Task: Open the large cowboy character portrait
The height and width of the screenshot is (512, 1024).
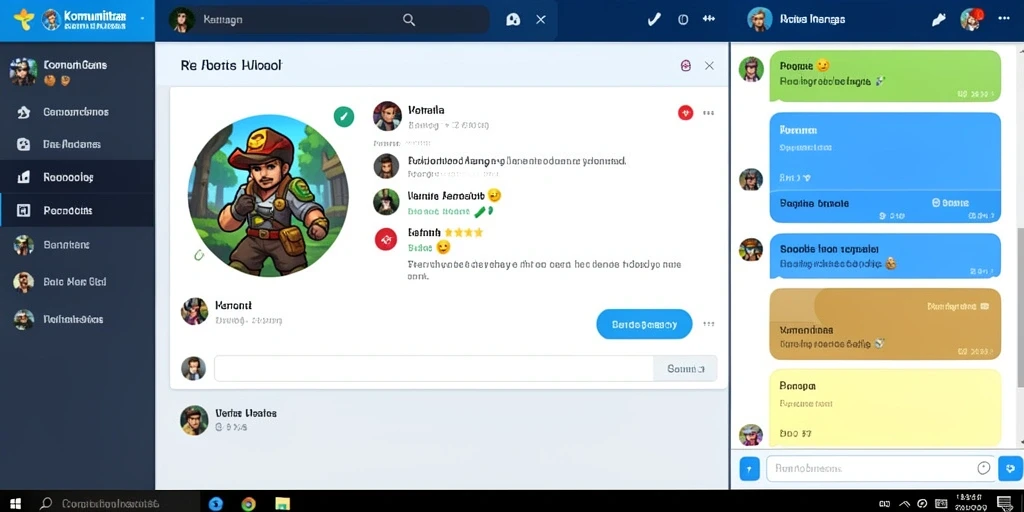Action: (268, 195)
